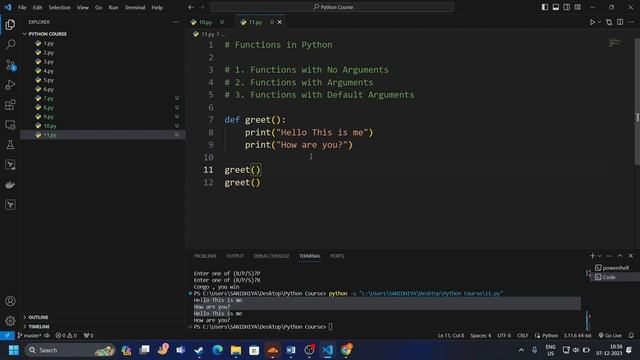Open the Accounts menu icon
640x360 pixels.
(10, 301)
